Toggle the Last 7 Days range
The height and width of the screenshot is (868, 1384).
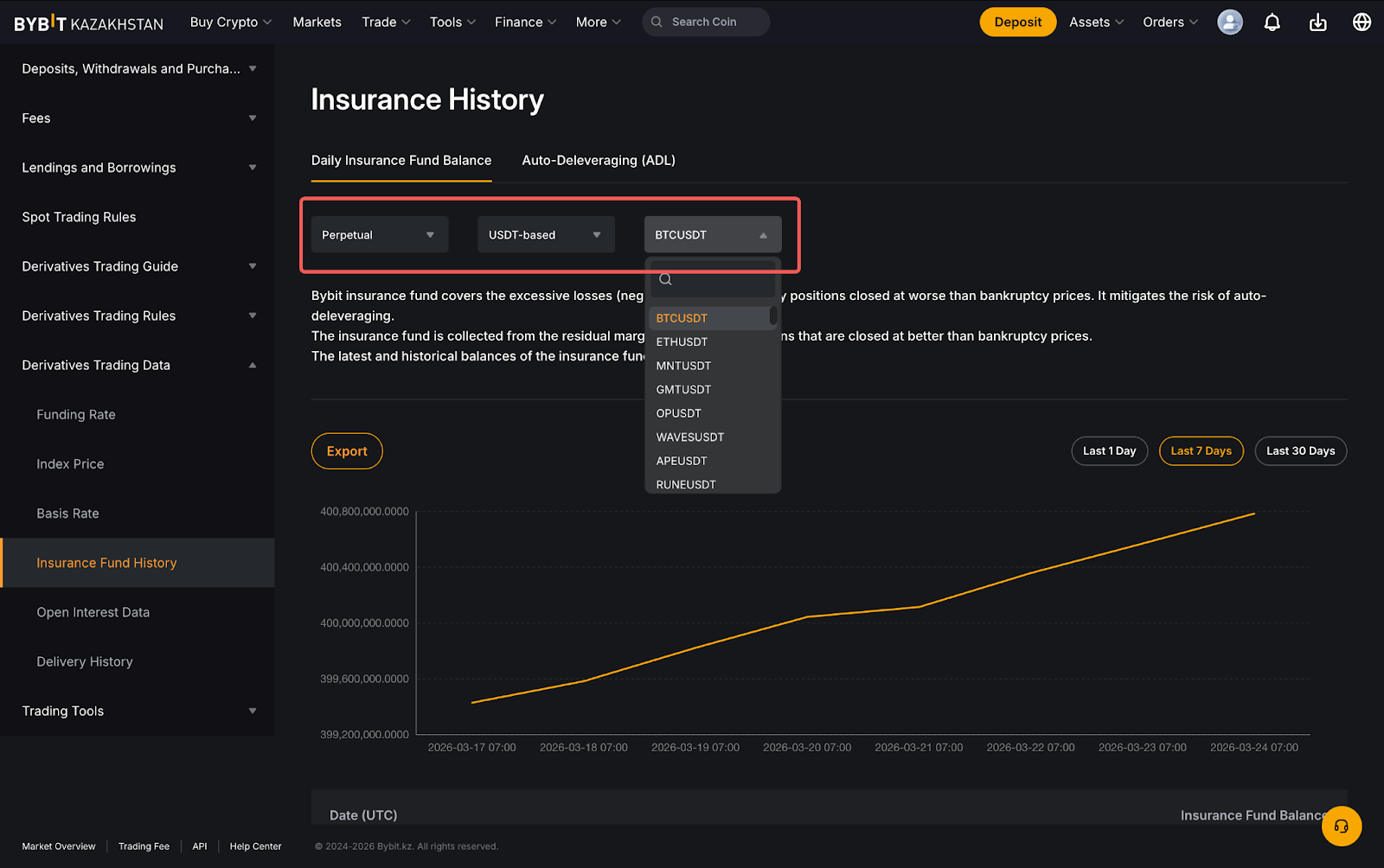click(1201, 451)
